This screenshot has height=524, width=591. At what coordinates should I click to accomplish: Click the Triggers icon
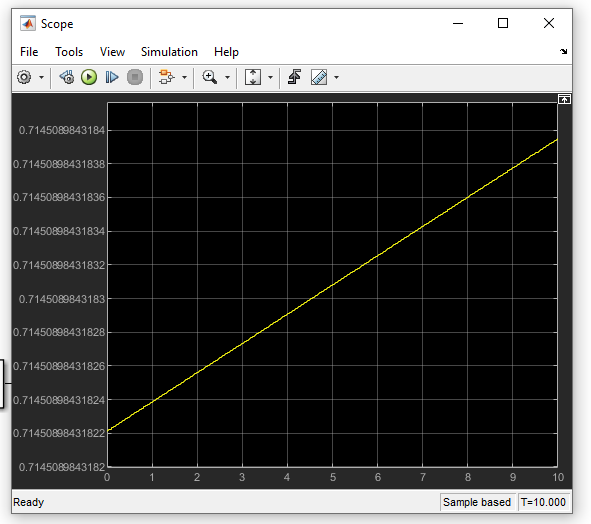click(x=294, y=77)
